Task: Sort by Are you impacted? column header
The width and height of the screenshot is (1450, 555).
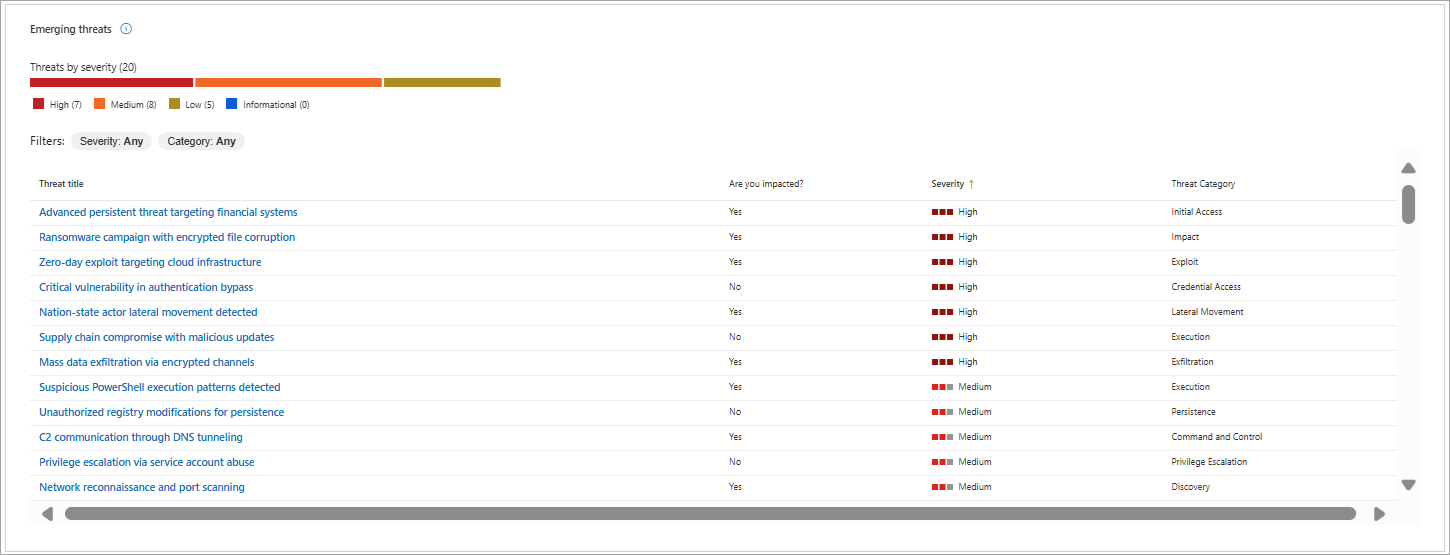Action: click(766, 184)
